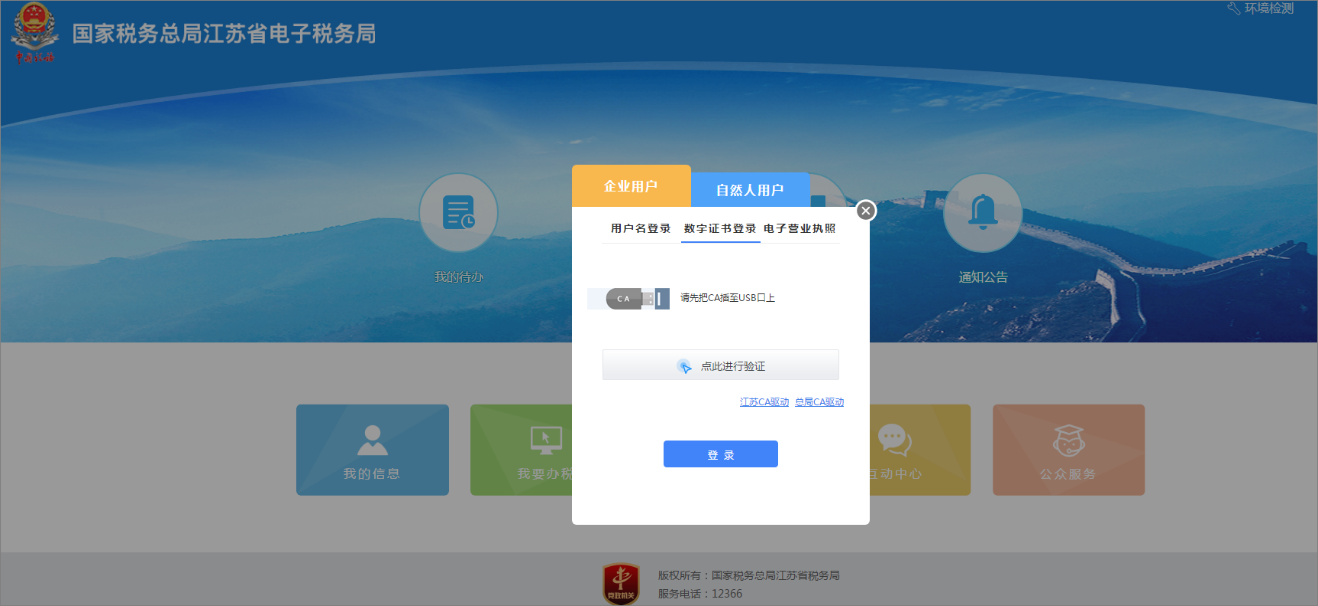Open 我的信息 tile
The image size is (1318, 606).
click(x=372, y=450)
